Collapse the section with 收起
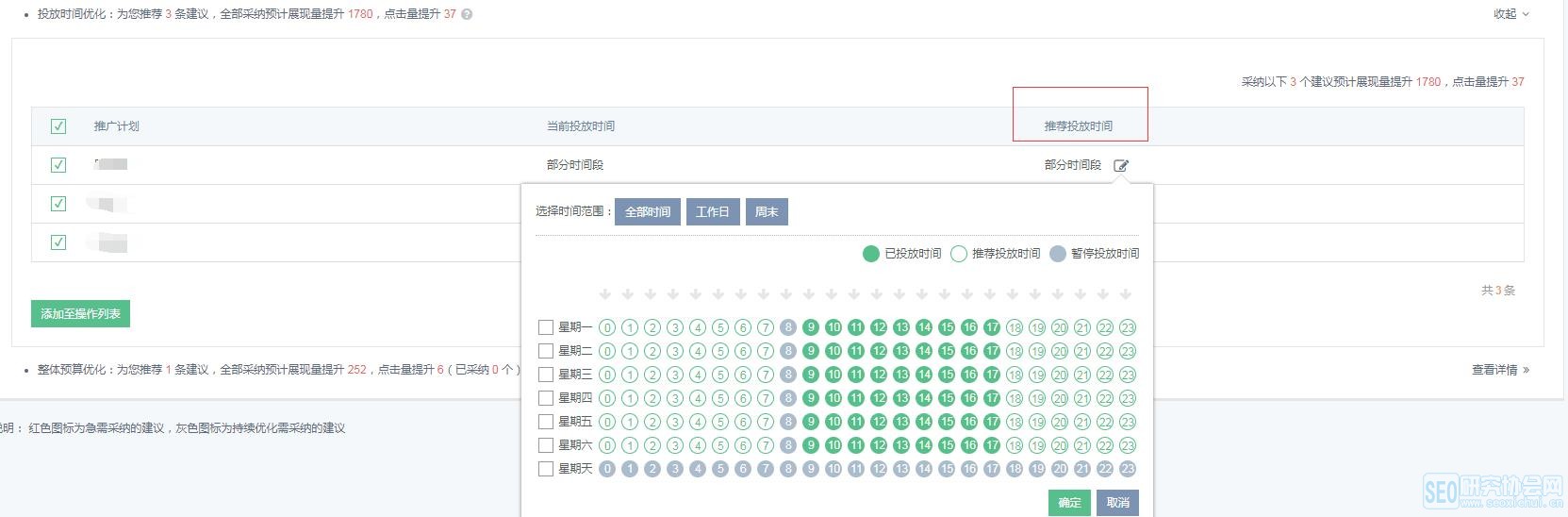 [x=1510, y=14]
